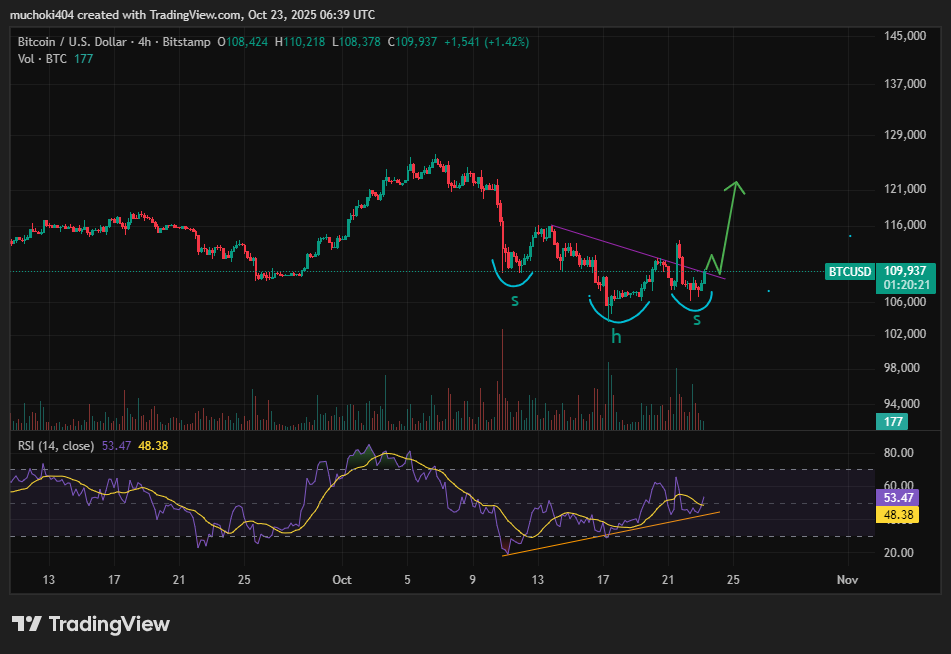Select the purple neckline trendline
The height and width of the screenshot is (654, 951).
pos(620,245)
